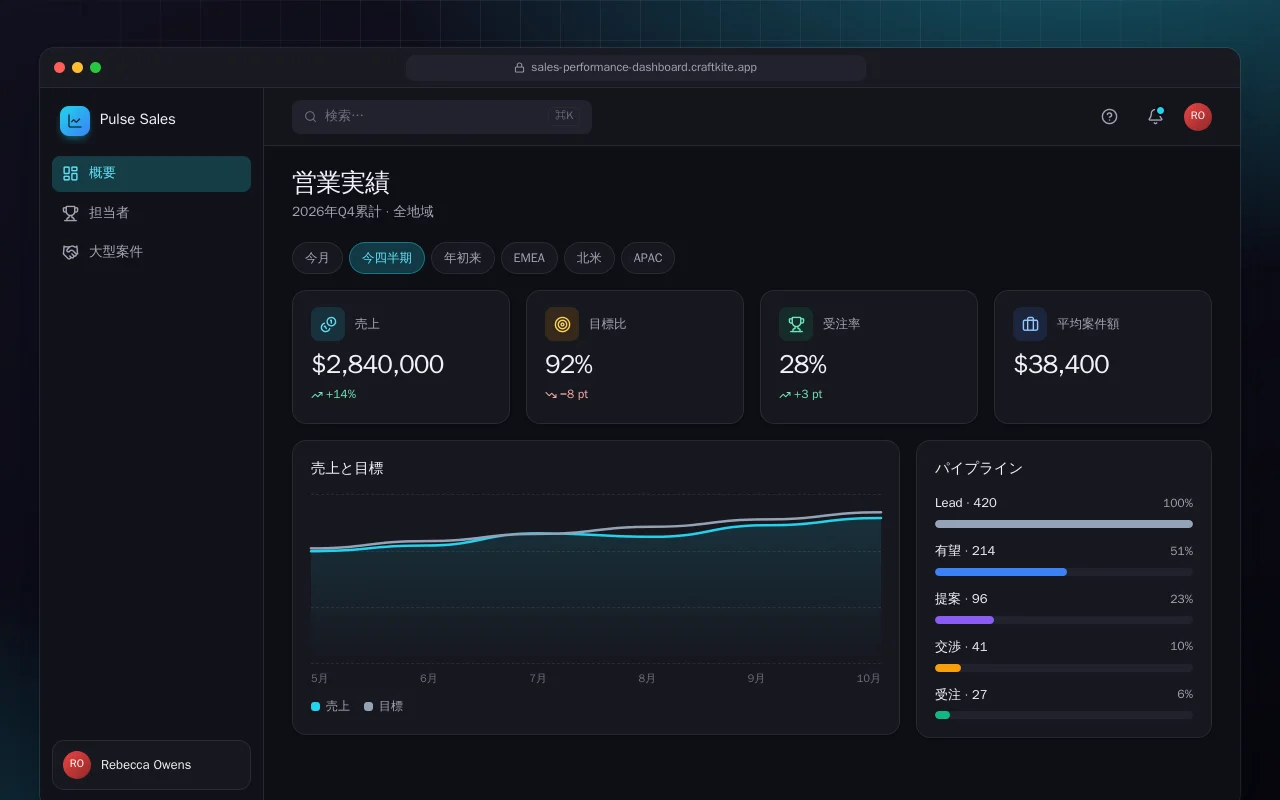Viewport: 1280px width, 800px height.
Task: Click the 受注 · 27 pipeline label
Action: click(961, 695)
